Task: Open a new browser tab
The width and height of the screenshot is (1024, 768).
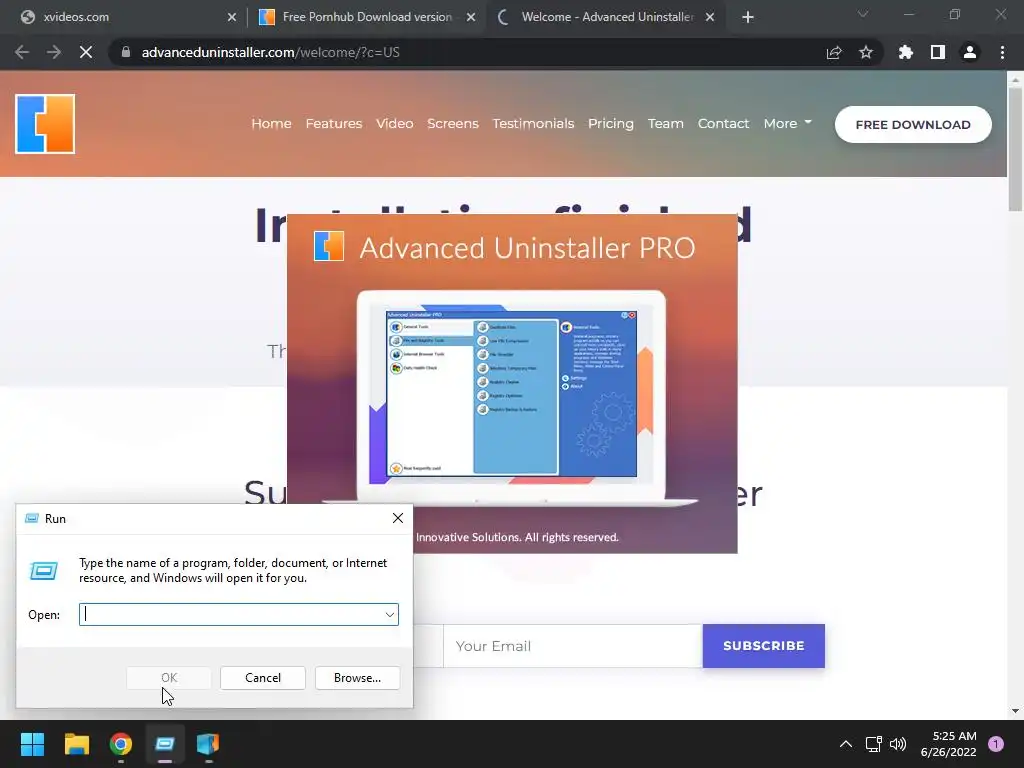Action: click(x=748, y=17)
